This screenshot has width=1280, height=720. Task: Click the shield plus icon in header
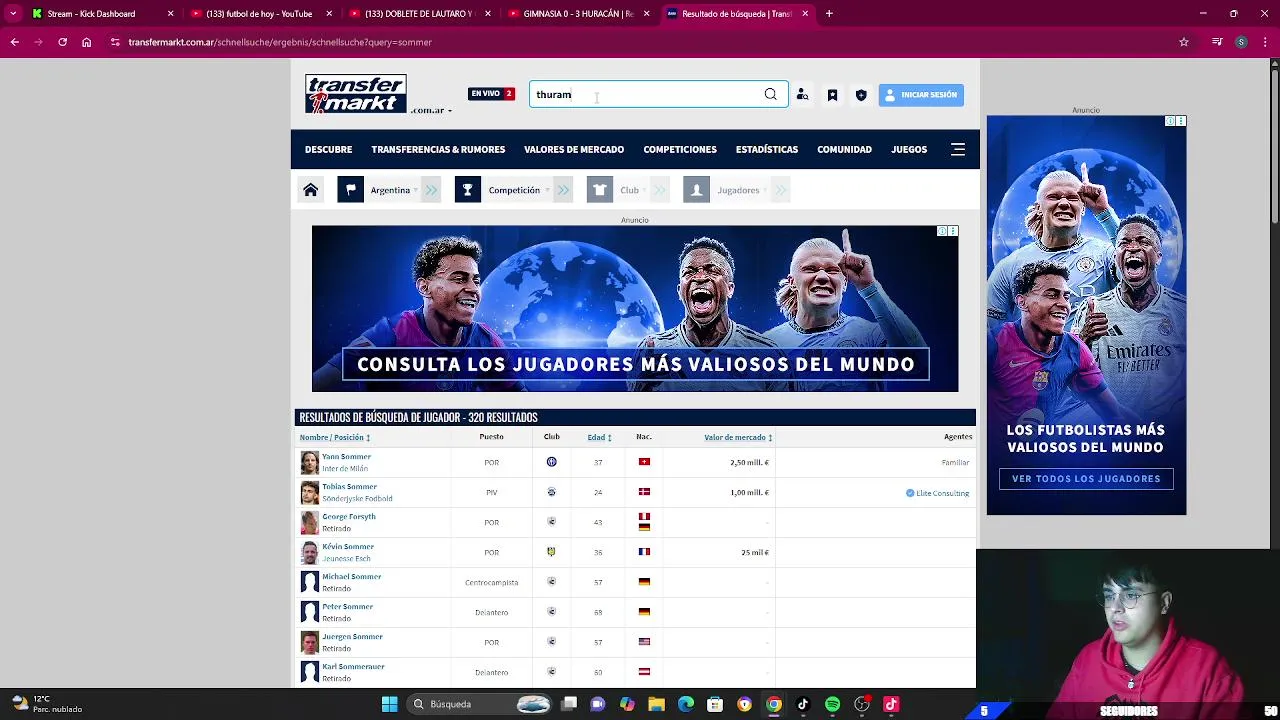[861, 95]
